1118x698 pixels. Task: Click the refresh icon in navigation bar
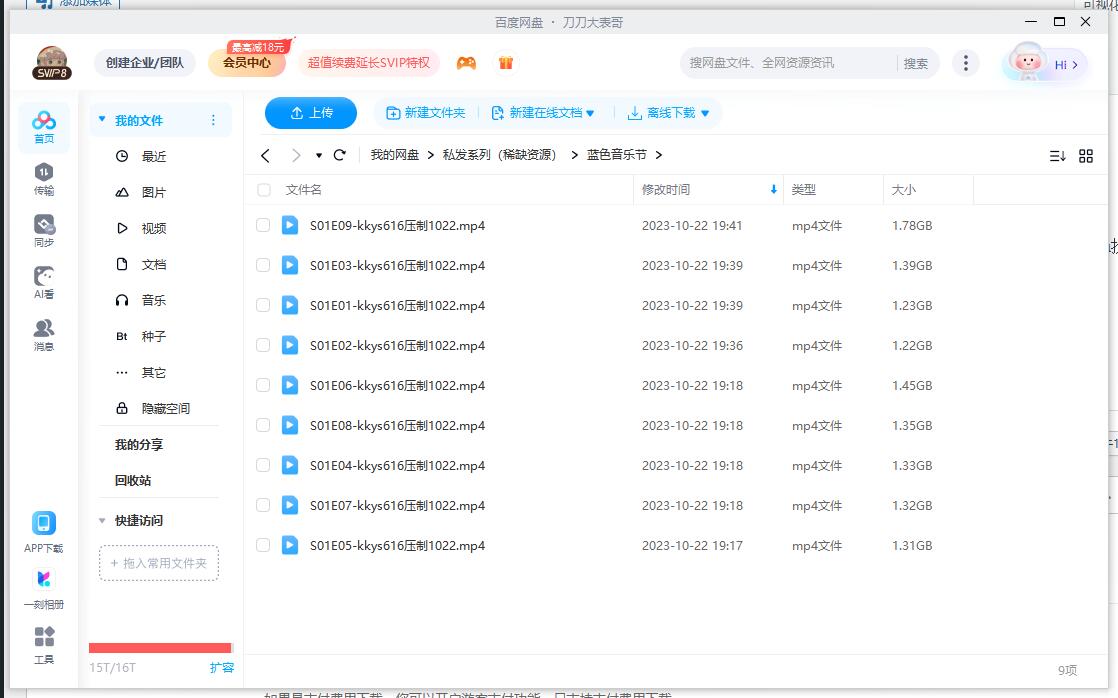pyautogui.click(x=340, y=155)
